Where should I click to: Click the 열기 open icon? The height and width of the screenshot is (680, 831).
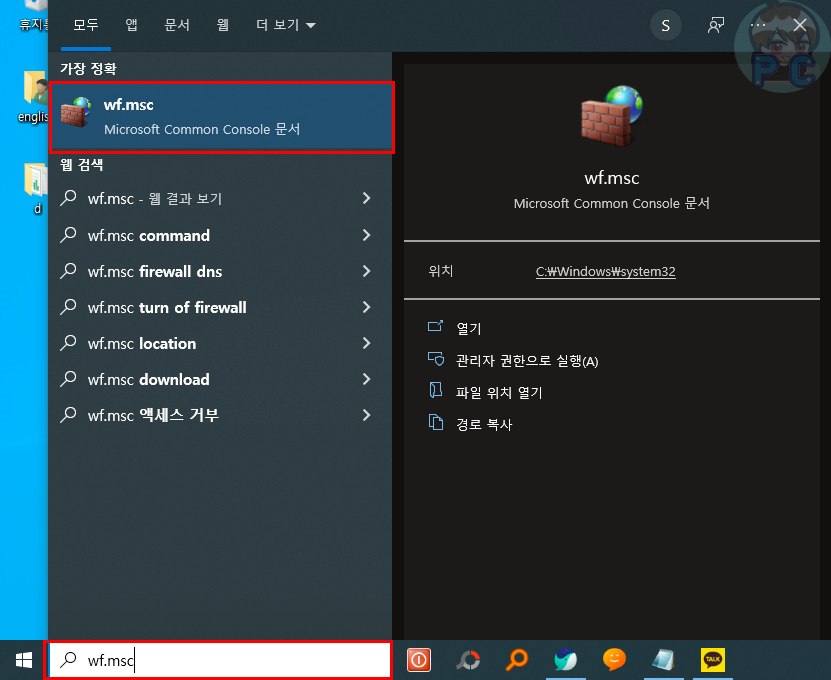click(436, 326)
